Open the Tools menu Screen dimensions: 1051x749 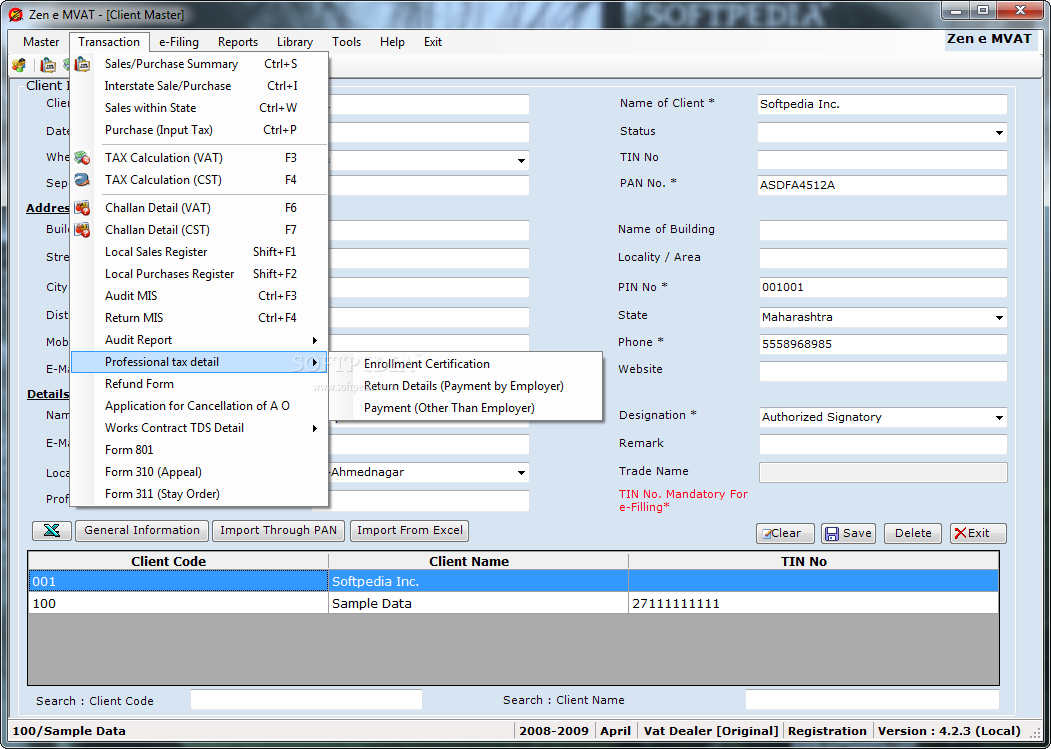click(x=347, y=42)
